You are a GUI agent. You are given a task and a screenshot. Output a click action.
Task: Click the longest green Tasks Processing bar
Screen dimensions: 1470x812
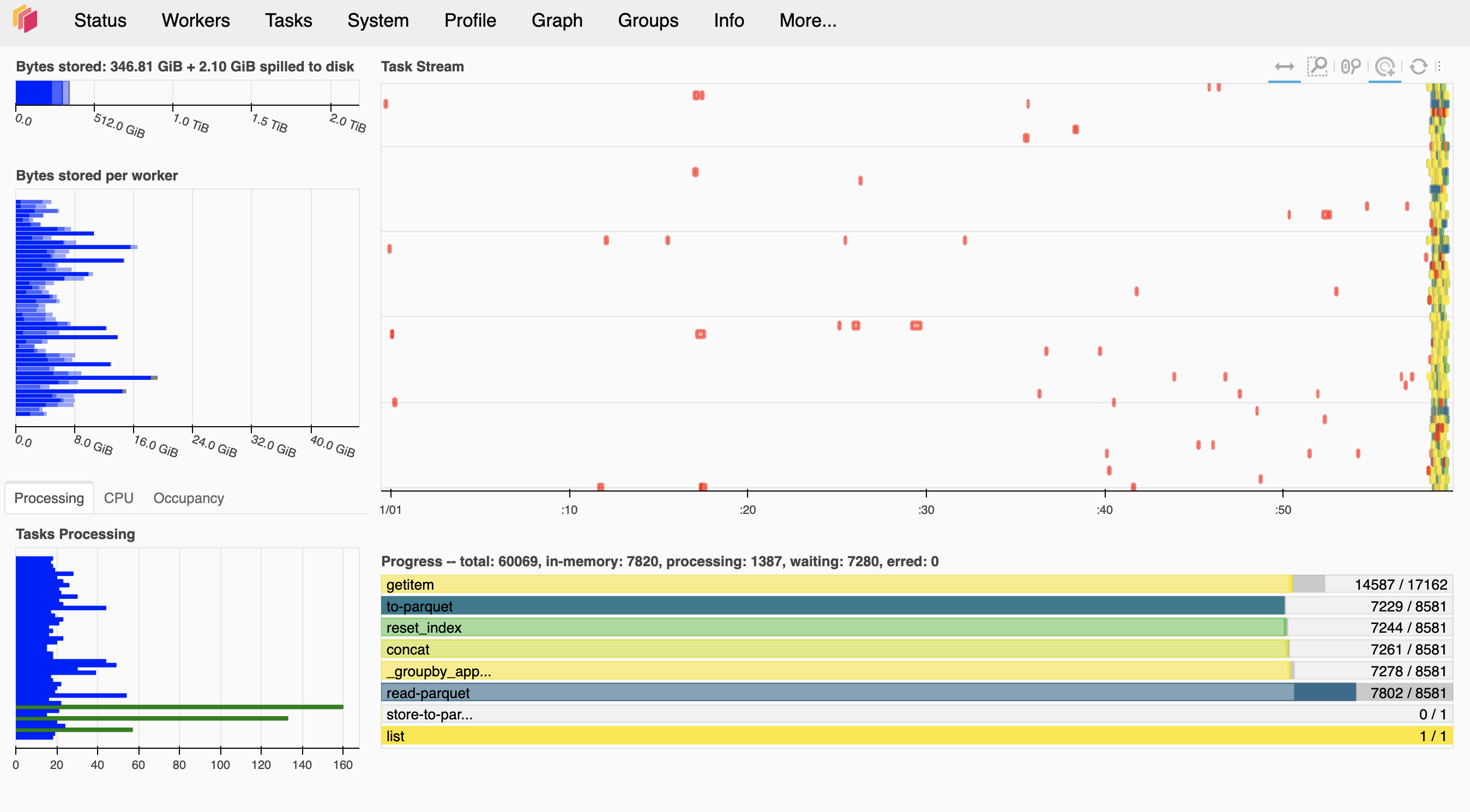click(180, 707)
